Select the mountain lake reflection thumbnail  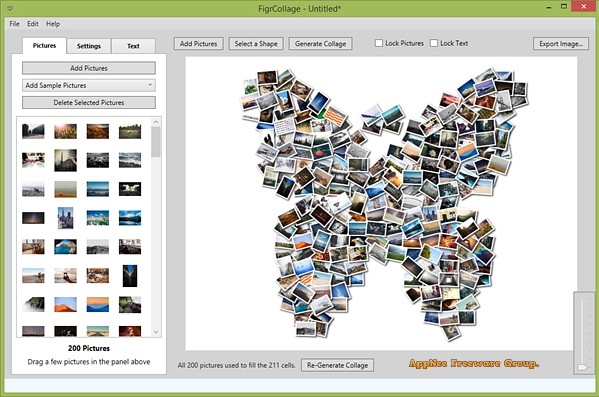pos(130,218)
